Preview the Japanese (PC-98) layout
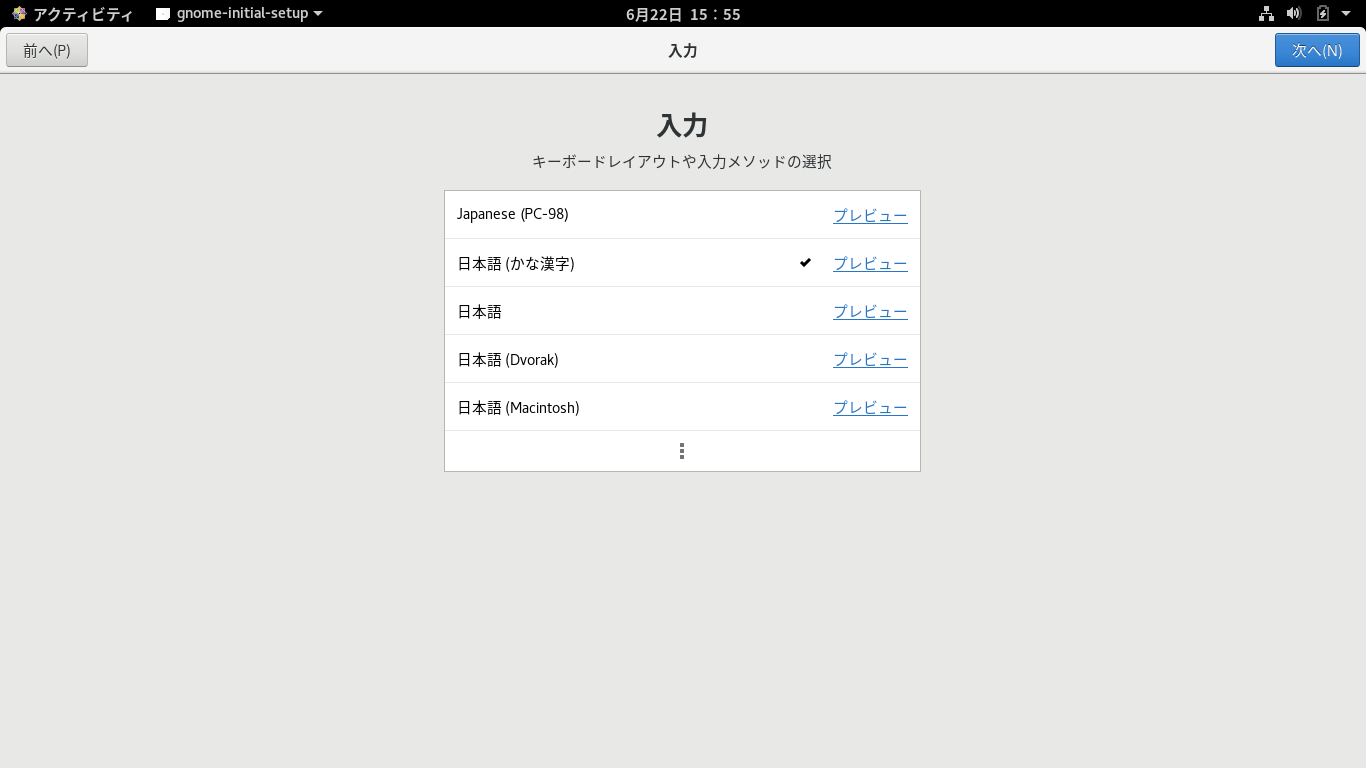The image size is (1366, 768). pos(870,215)
